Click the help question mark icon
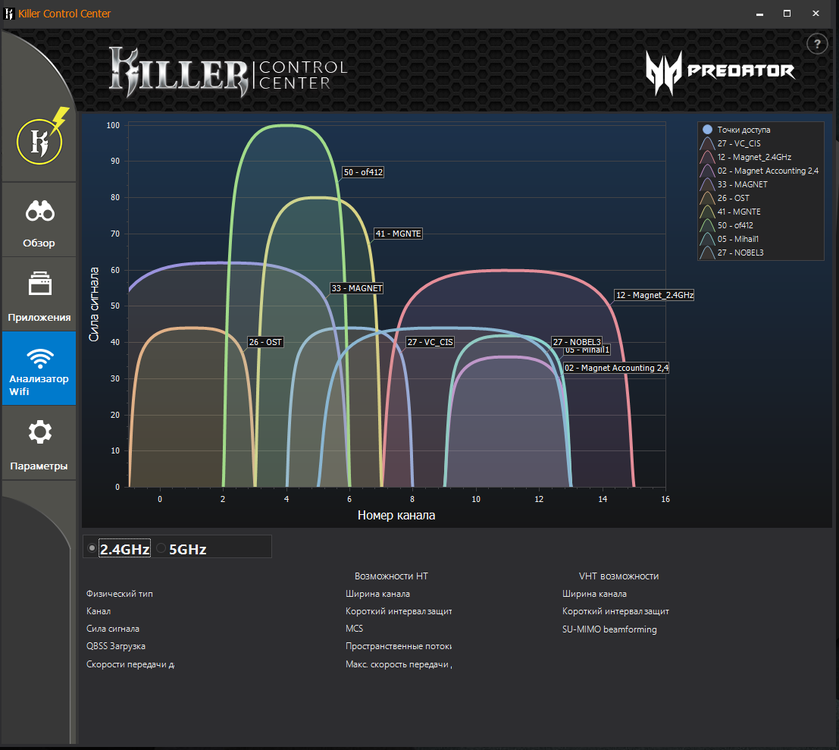 pos(814,43)
